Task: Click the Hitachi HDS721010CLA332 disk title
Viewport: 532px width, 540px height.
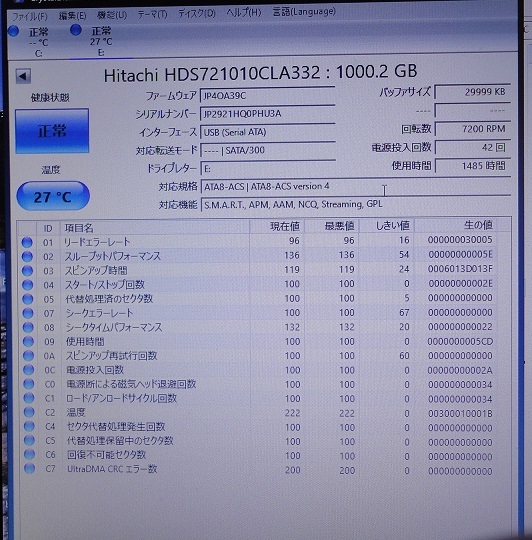Action: [261, 73]
